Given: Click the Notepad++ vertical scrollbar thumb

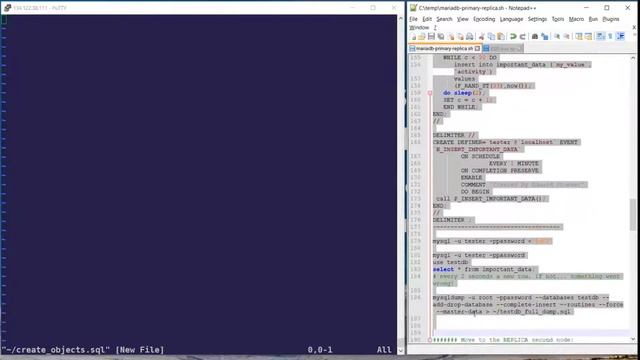Looking at the screenshot, I should [633, 214].
